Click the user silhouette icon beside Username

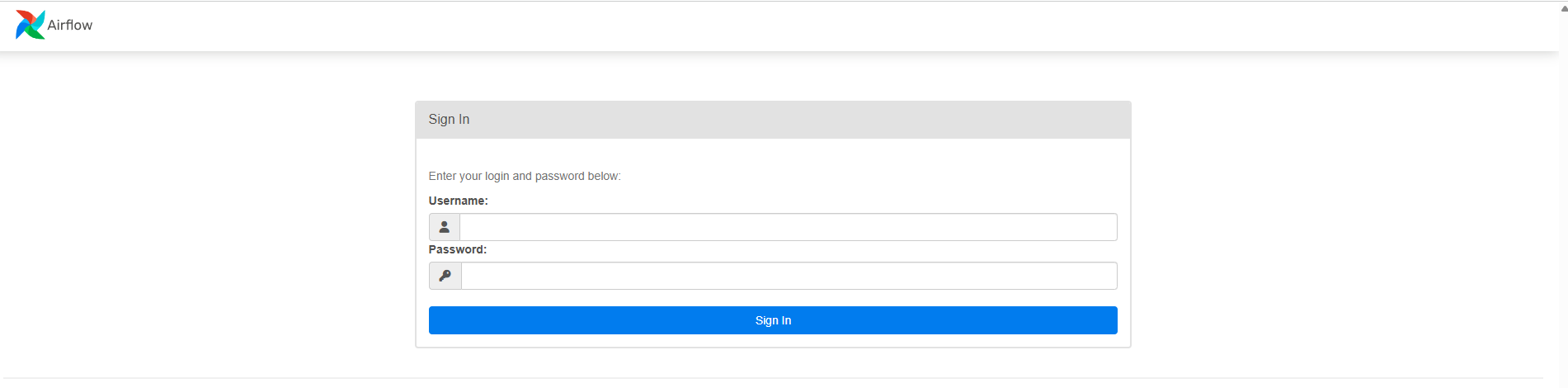coord(444,227)
